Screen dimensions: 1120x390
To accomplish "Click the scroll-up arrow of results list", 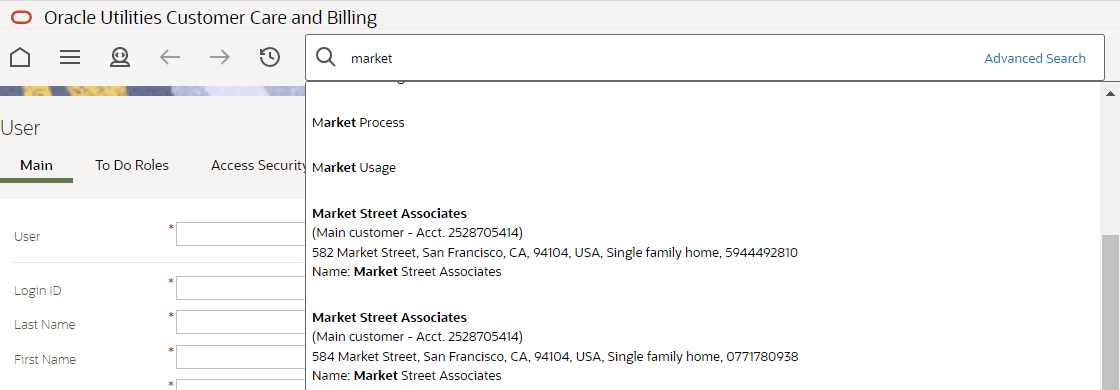I will tap(1111, 94).
